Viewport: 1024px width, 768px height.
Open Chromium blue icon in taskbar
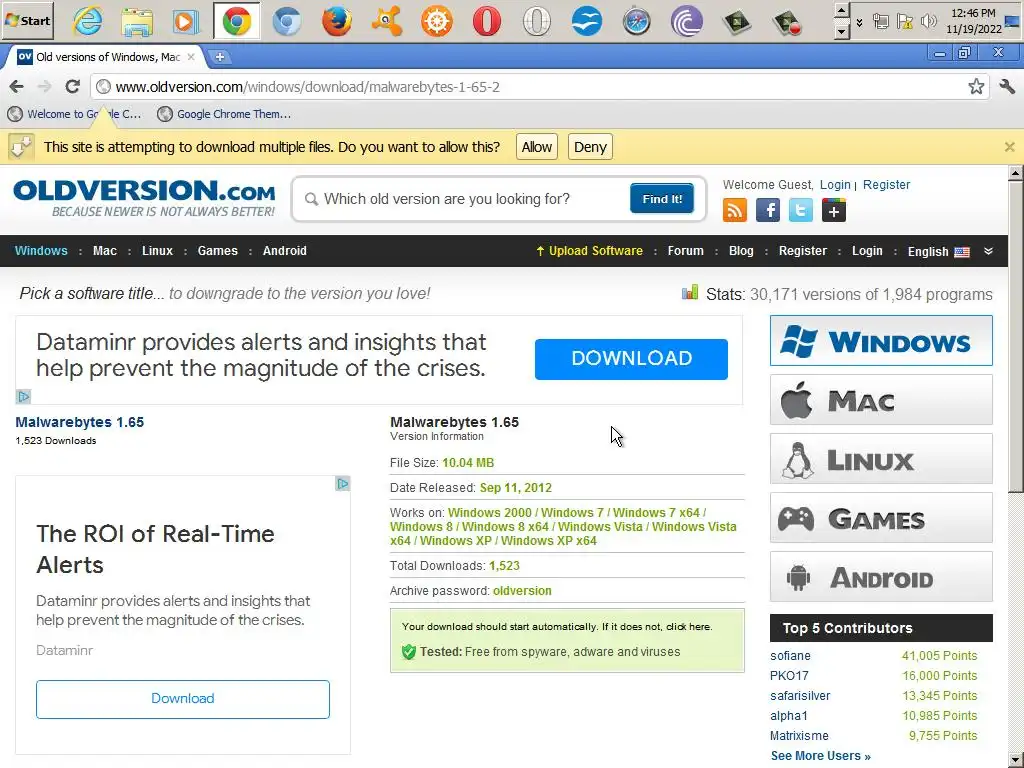coord(287,22)
